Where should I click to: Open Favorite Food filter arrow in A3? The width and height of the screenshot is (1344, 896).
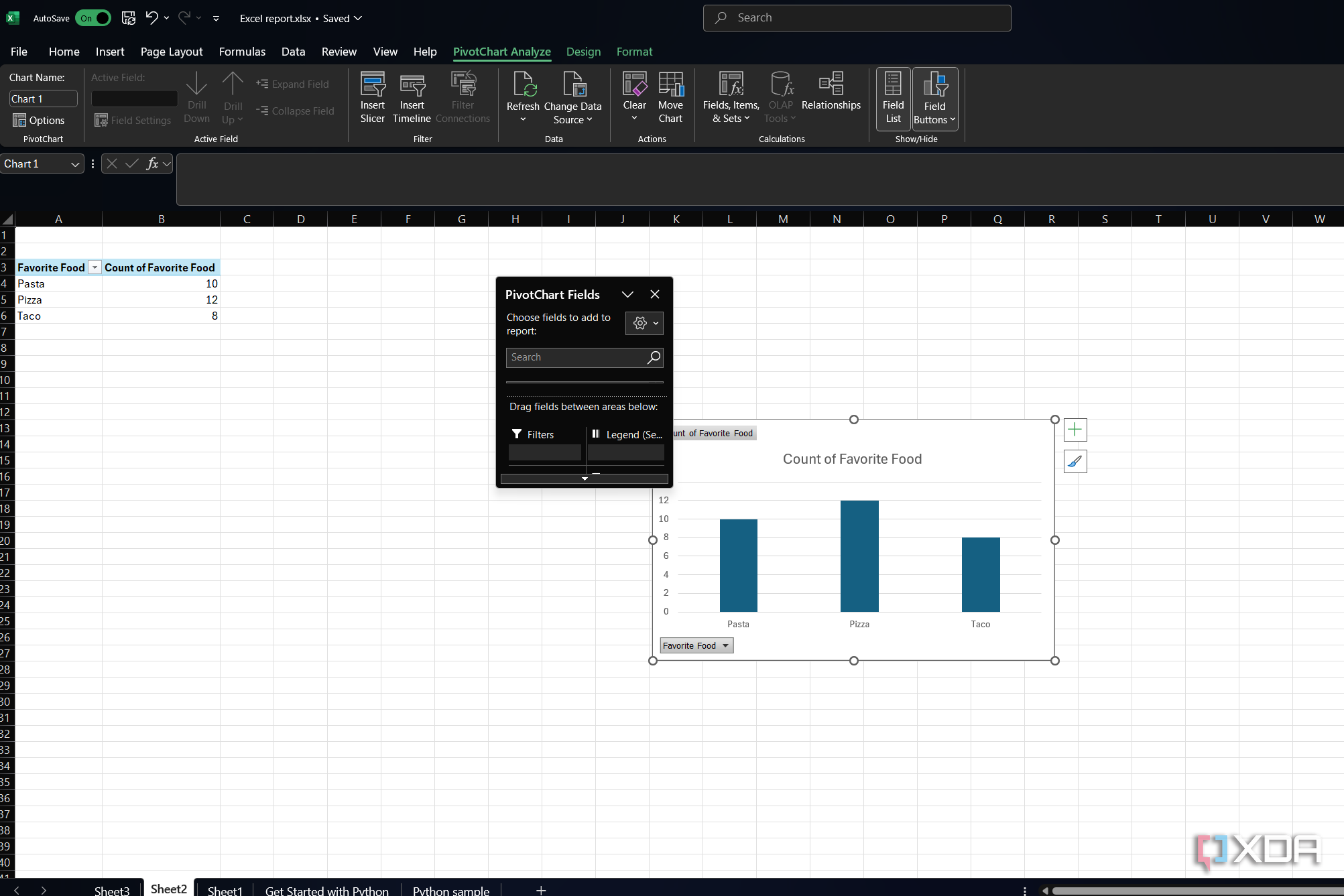click(95, 267)
